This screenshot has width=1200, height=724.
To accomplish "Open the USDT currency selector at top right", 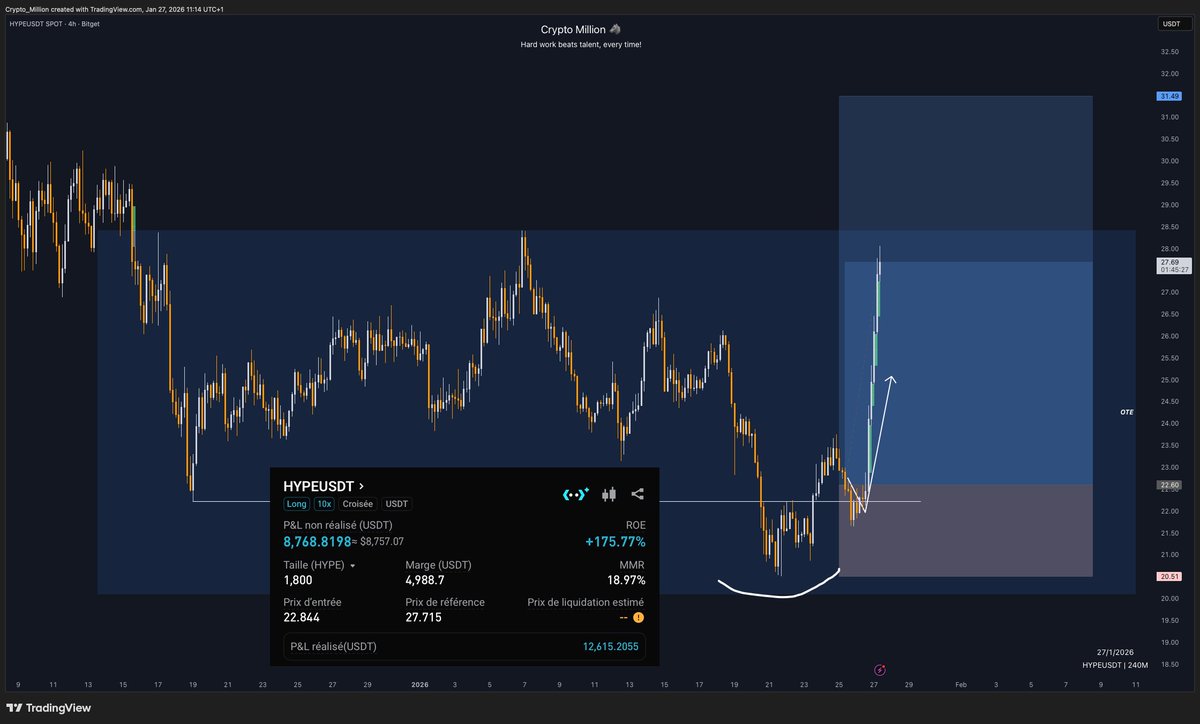I will click(1171, 23).
